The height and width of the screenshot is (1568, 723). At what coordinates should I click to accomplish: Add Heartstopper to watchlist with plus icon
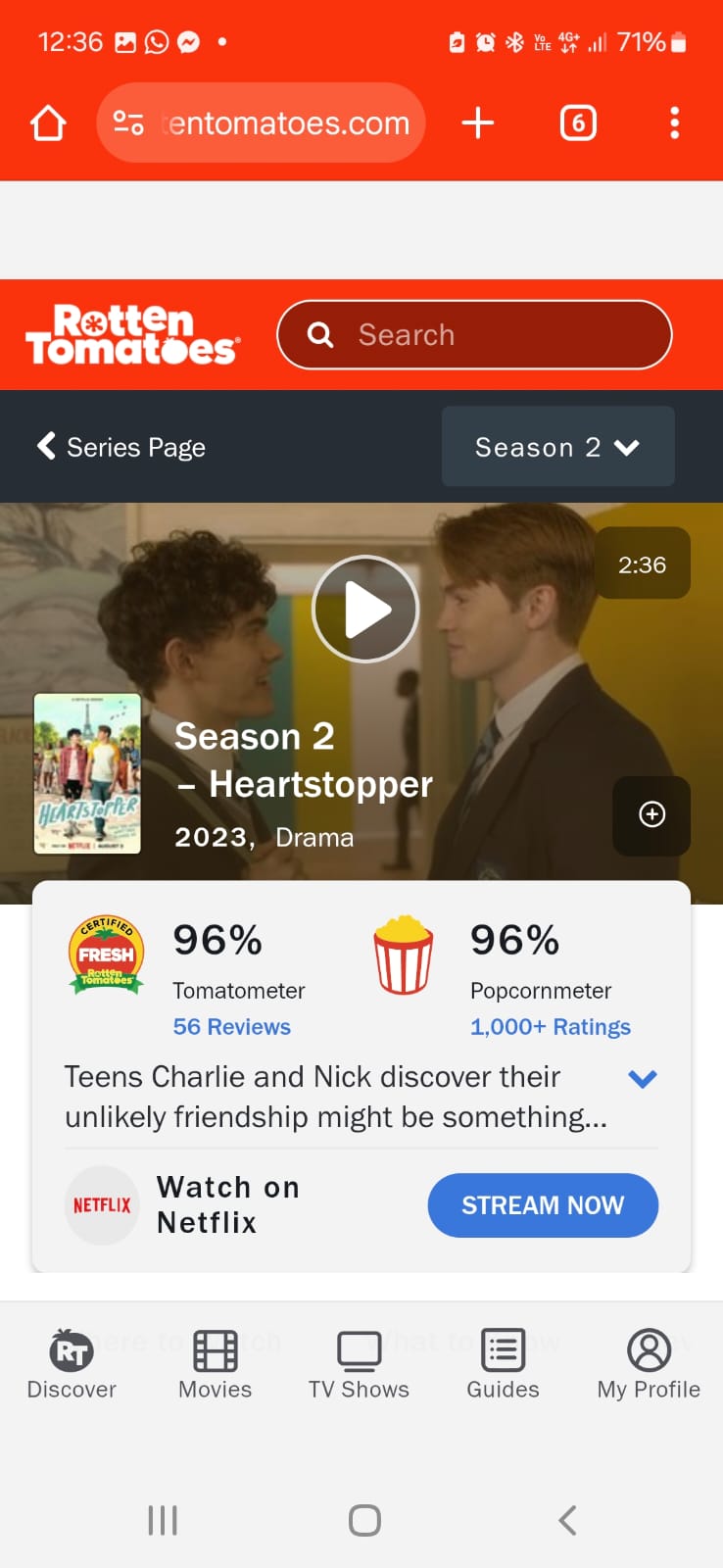651,815
